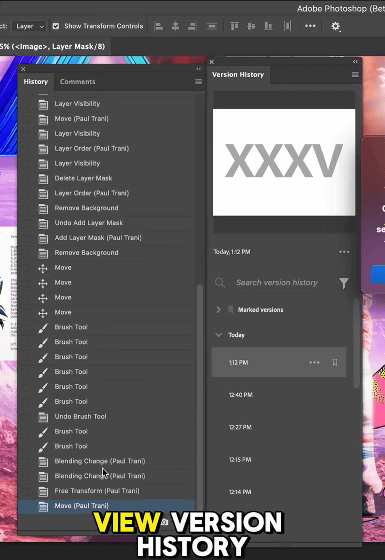
Task: Open the Version History panel hamburger menu
Action: pos(355,74)
